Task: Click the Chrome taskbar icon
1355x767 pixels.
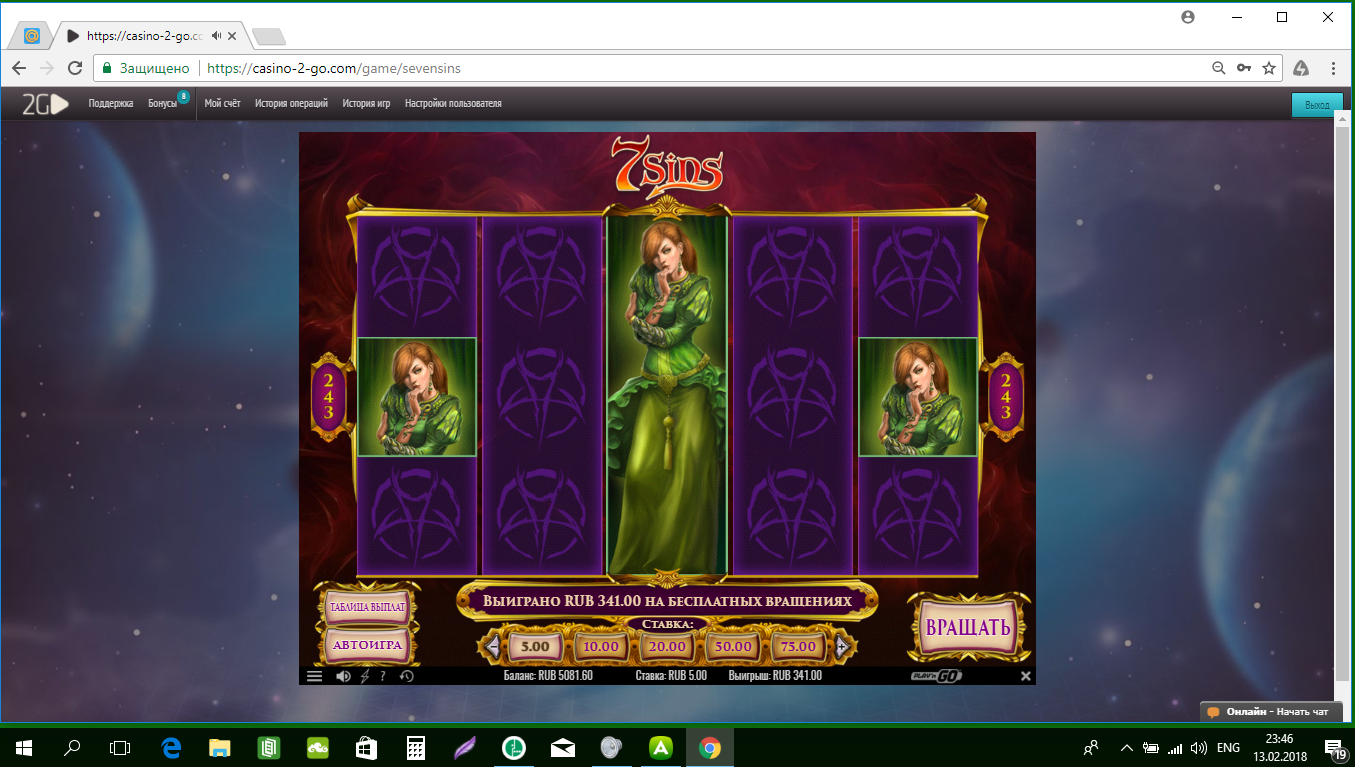Action: [x=710, y=747]
